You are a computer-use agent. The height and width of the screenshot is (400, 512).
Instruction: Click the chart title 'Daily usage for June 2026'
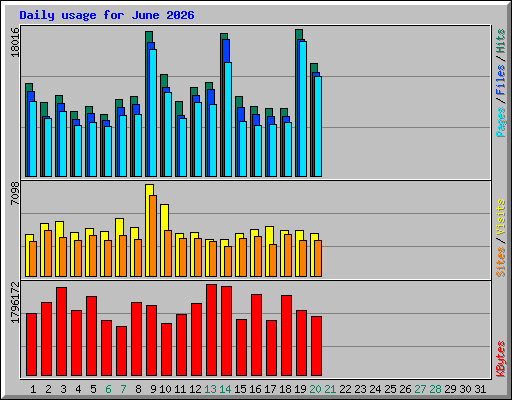[x=107, y=15]
